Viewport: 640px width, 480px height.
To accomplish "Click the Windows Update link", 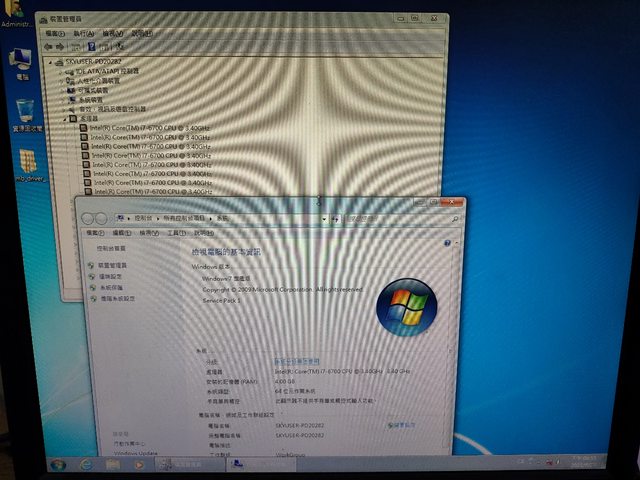I will (135, 453).
